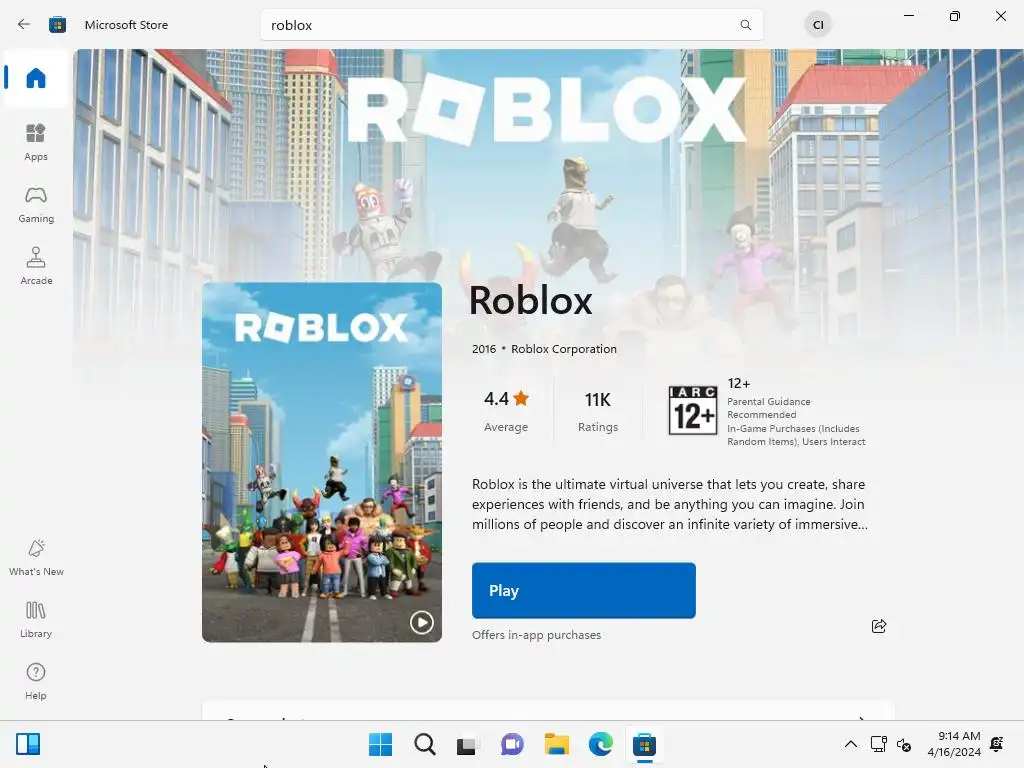
Task: Open the Library section
Action: pos(36,620)
